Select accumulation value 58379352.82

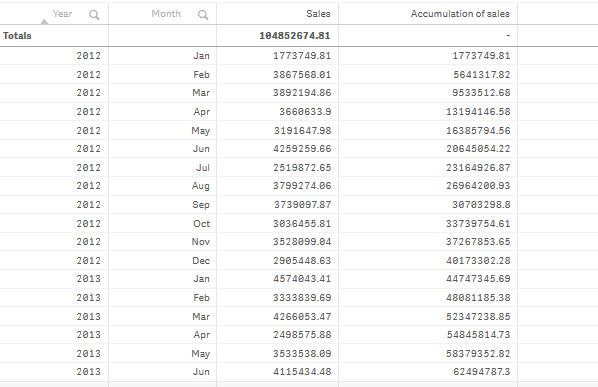pyautogui.click(x=478, y=353)
